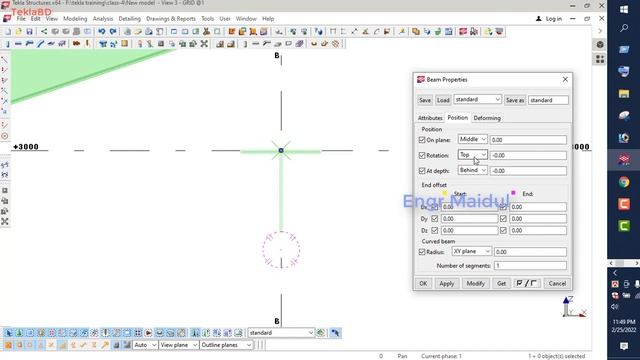Open the Rotation Top dropdown
Image resolution: width=640 pixels, height=360 pixels.
tap(472, 155)
